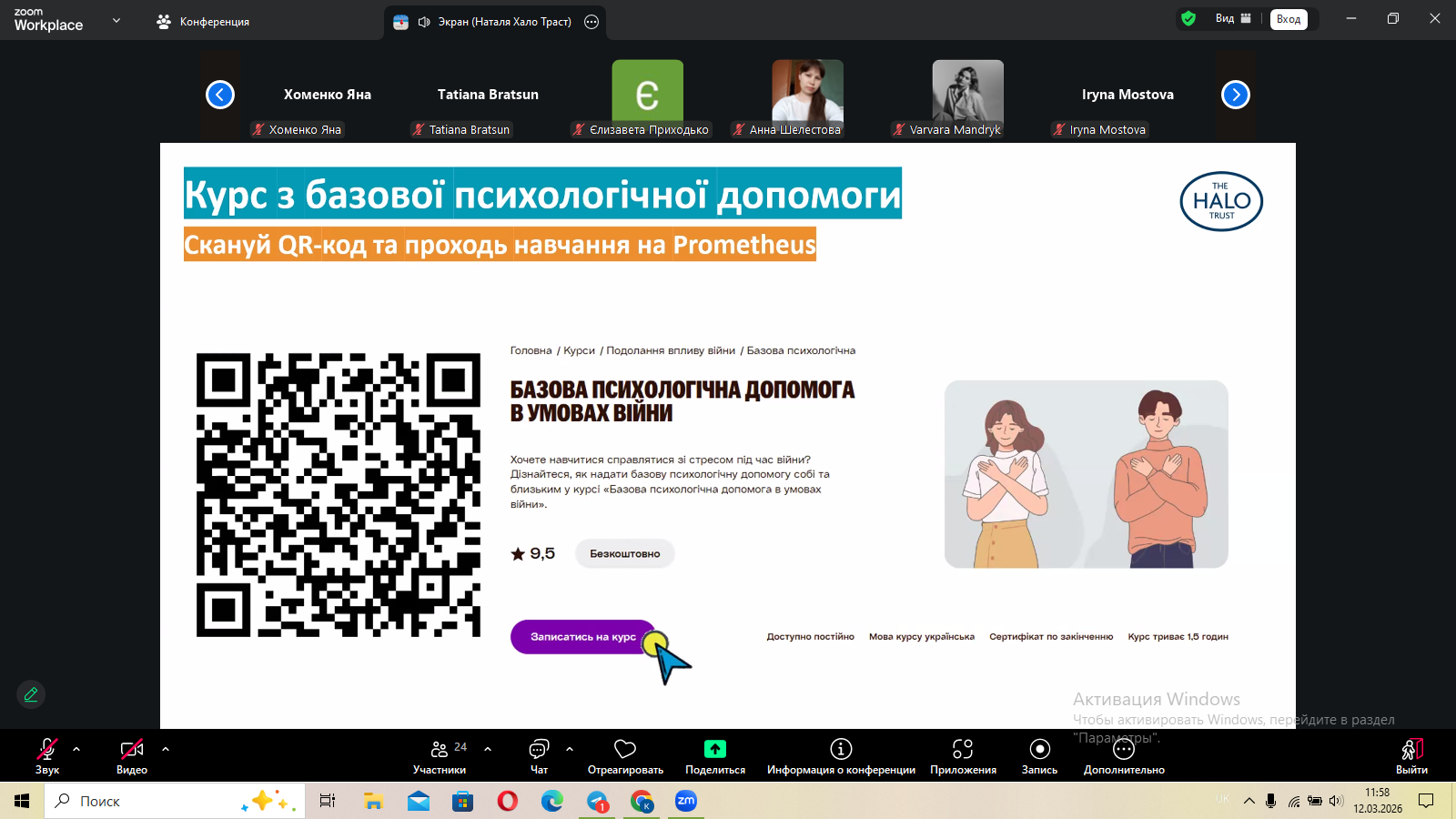Open the Вид view menu
The width and height of the screenshot is (1456, 819).
[x=1233, y=18]
